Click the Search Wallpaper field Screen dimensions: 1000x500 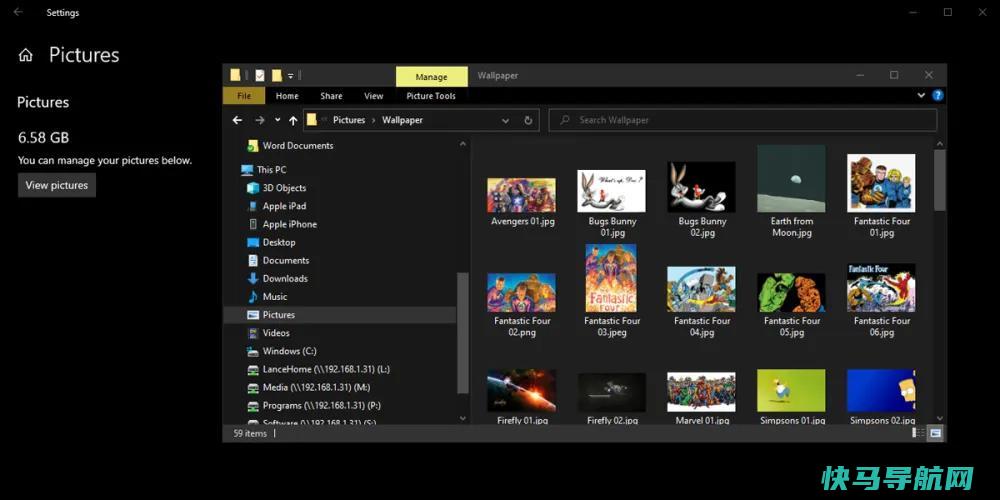tap(743, 120)
